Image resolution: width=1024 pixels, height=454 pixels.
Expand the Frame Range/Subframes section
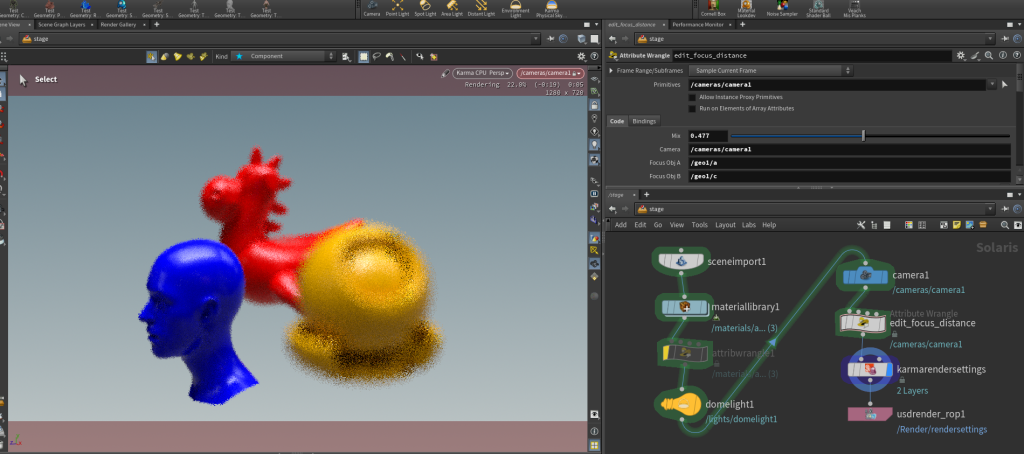point(612,71)
